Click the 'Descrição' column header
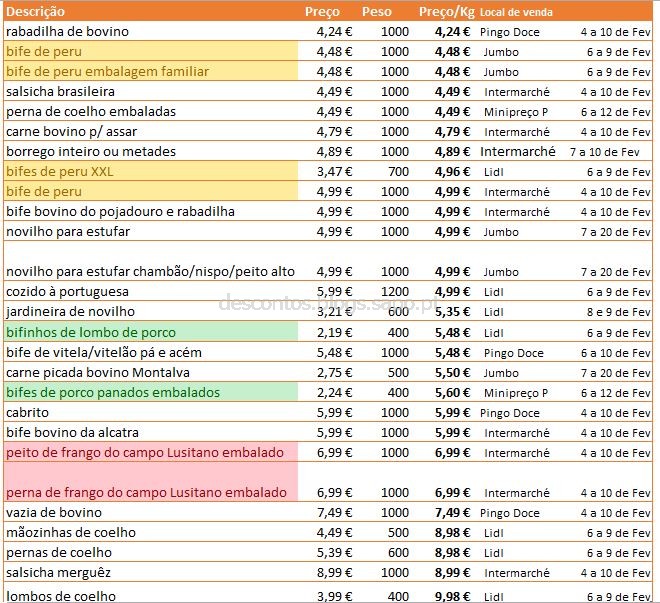The height and width of the screenshot is (603, 660). 35,12
